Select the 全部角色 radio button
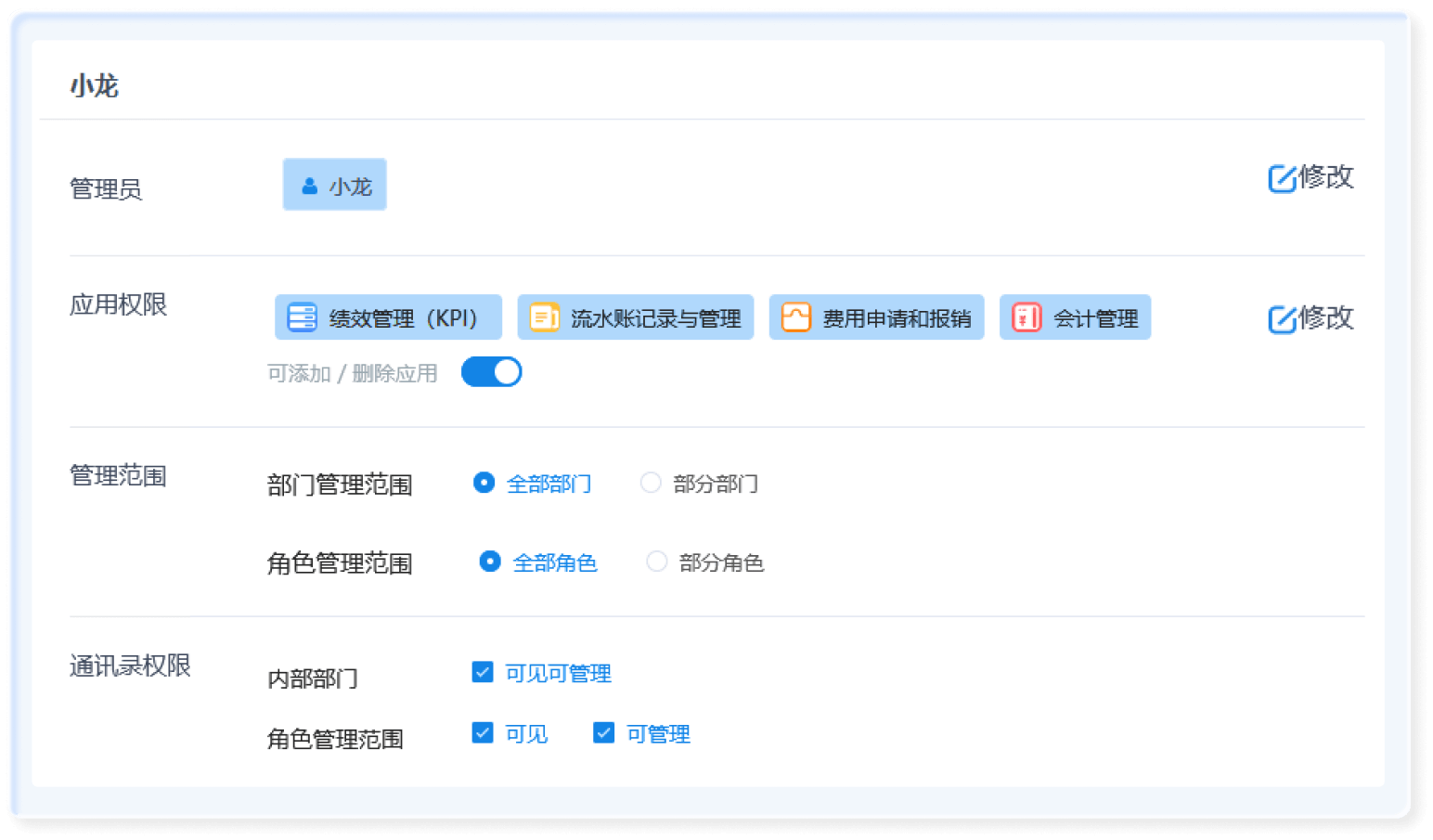The image size is (1433, 840). (x=489, y=562)
